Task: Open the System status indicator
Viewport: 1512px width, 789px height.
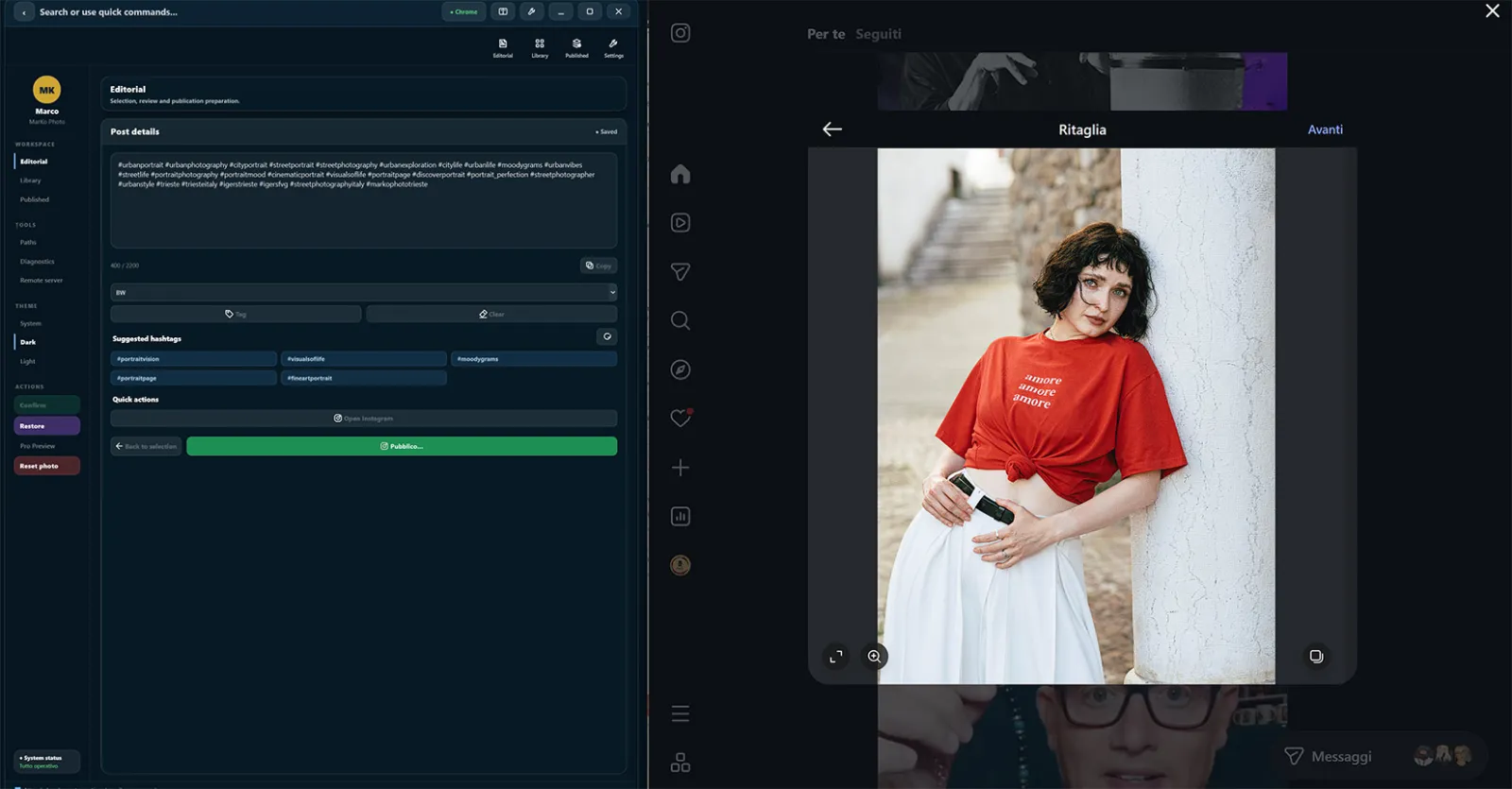Action: pyautogui.click(x=47, y=762)
